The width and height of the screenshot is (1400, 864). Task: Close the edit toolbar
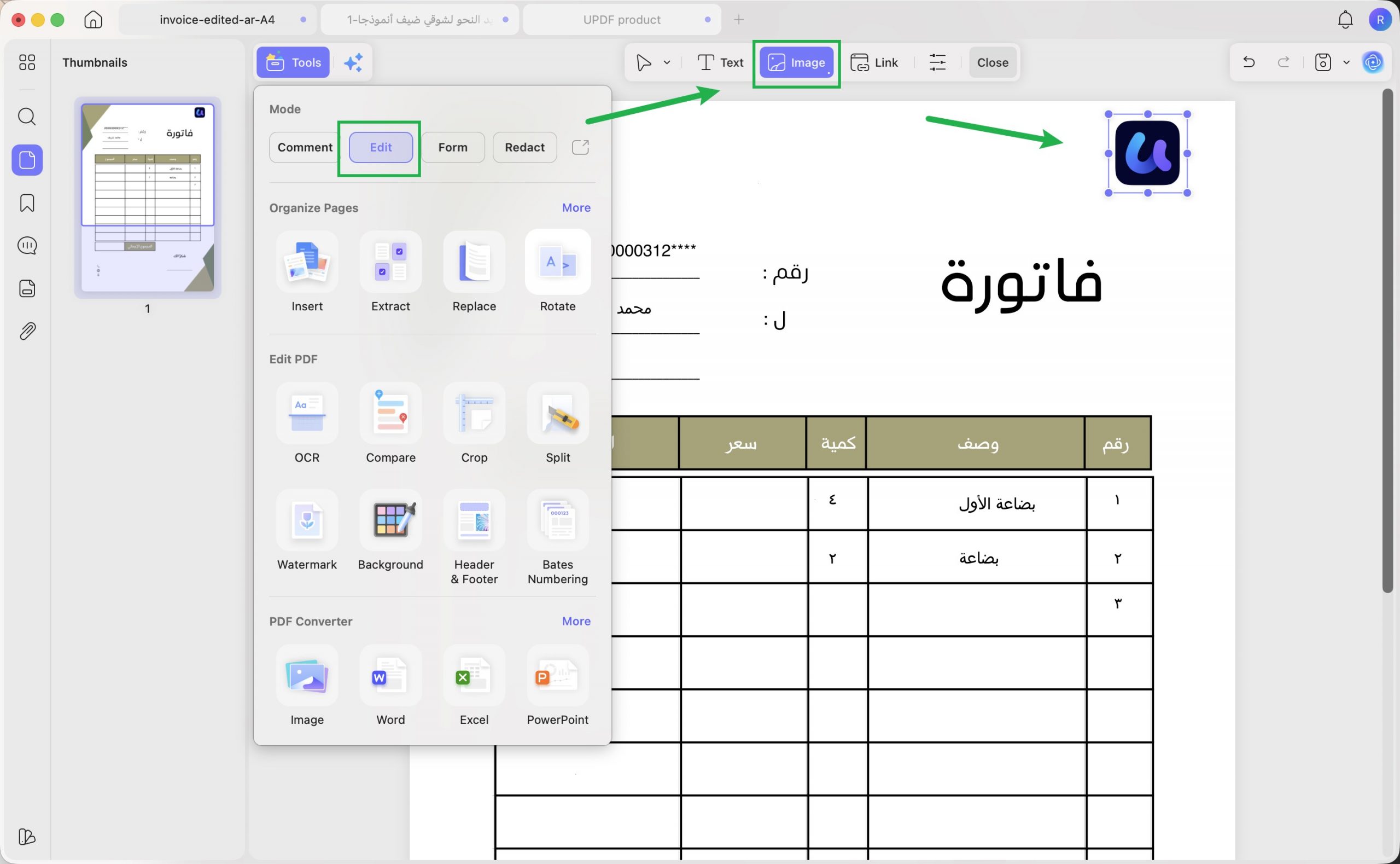993,62
